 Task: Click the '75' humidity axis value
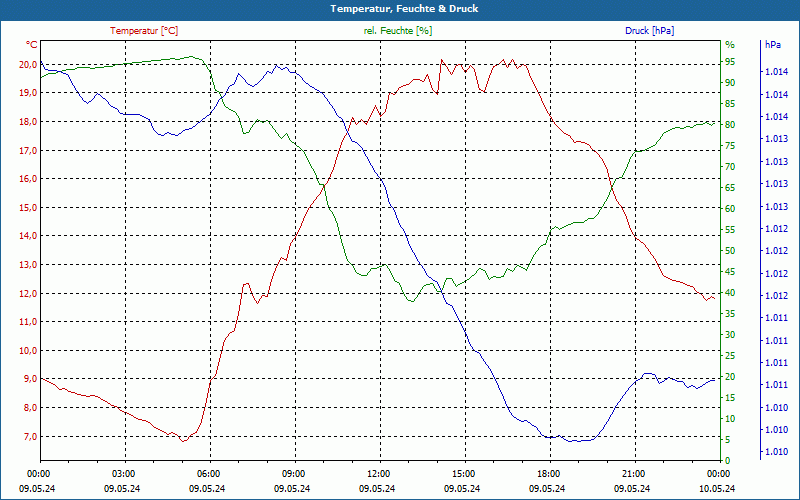click(x=730, y=146)
